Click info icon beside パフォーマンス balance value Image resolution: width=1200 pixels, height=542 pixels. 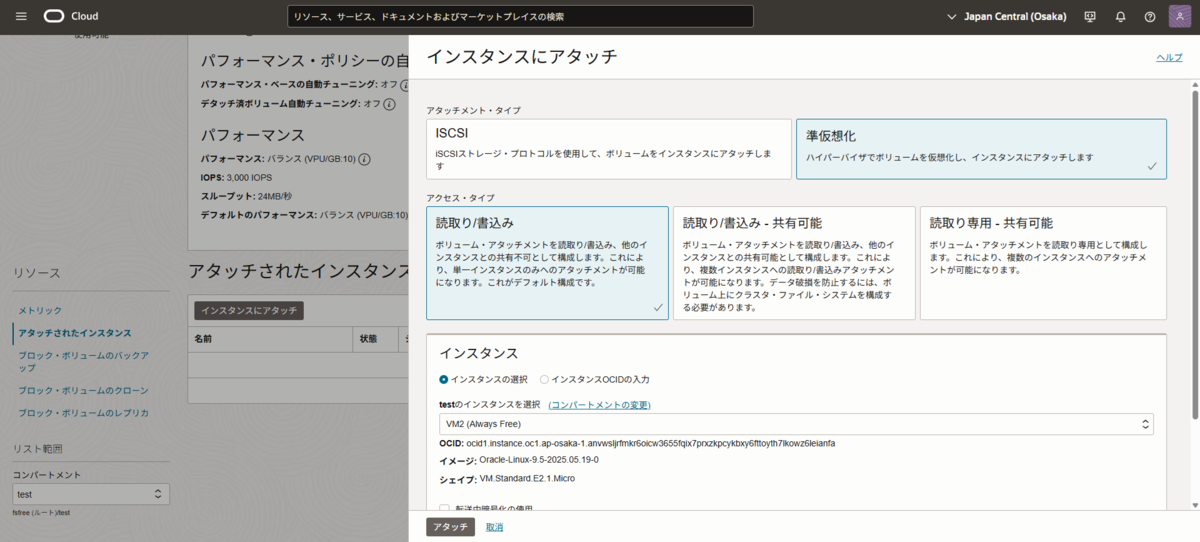coord(364,159)
